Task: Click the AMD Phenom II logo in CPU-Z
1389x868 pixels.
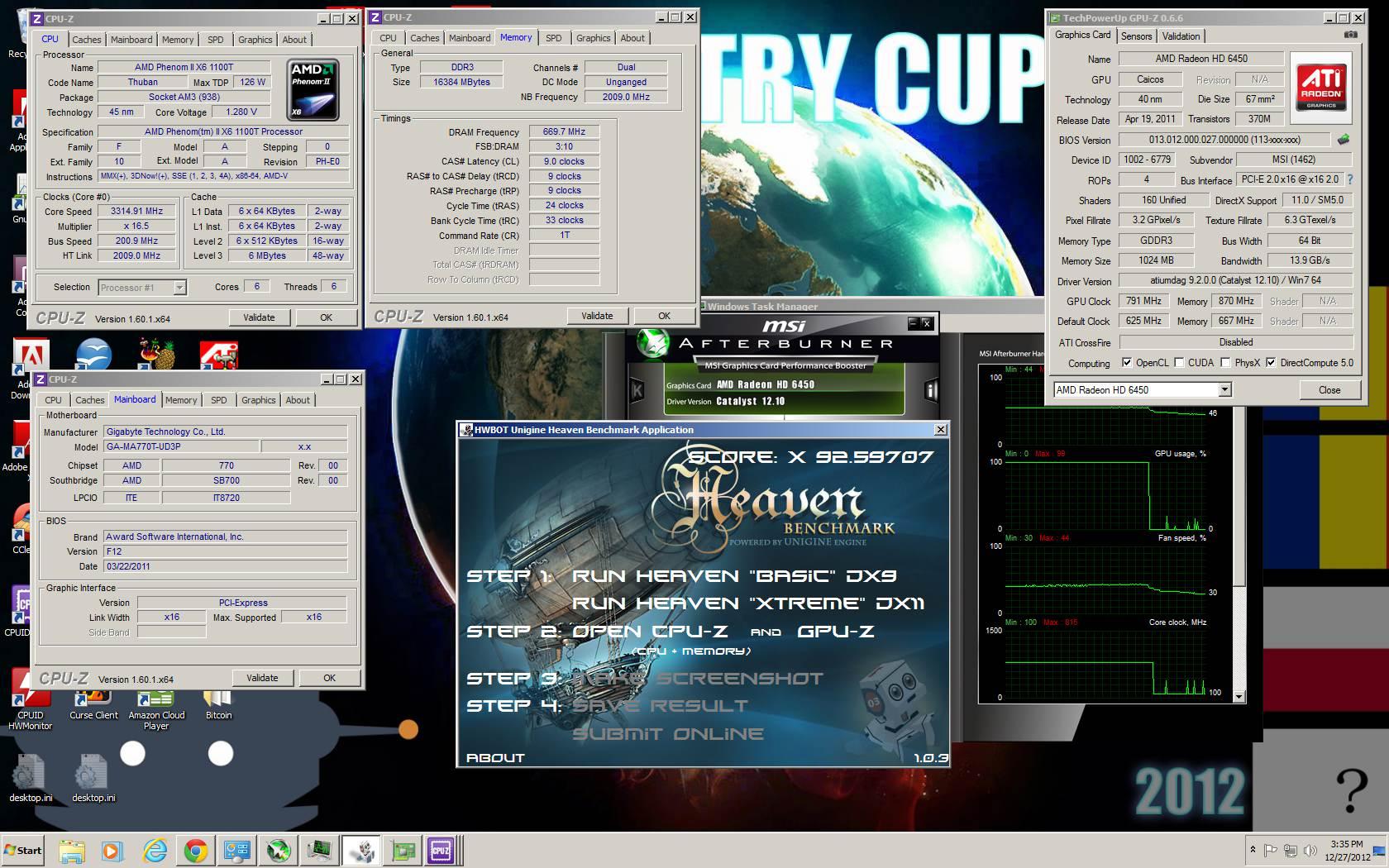Action: click(x=313, y=89)
